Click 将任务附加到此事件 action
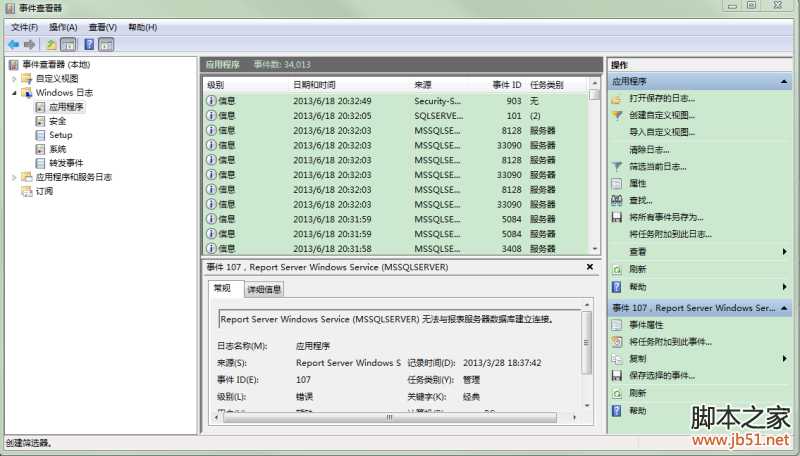The width and height of the screenshot is (800, 456). [670, 342]
